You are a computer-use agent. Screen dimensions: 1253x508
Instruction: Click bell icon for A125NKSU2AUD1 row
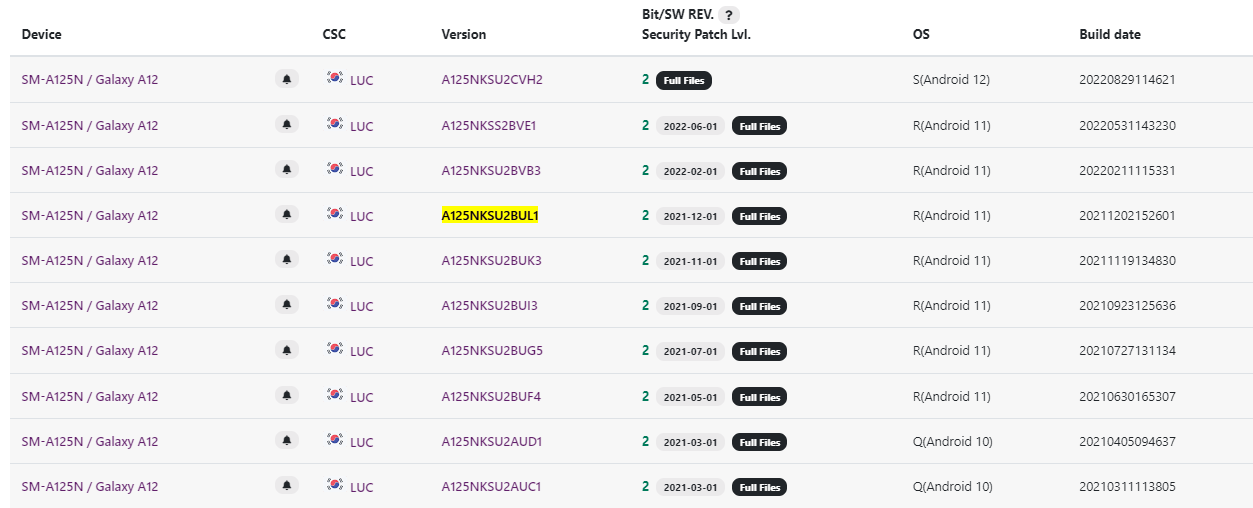pos(287,441)
